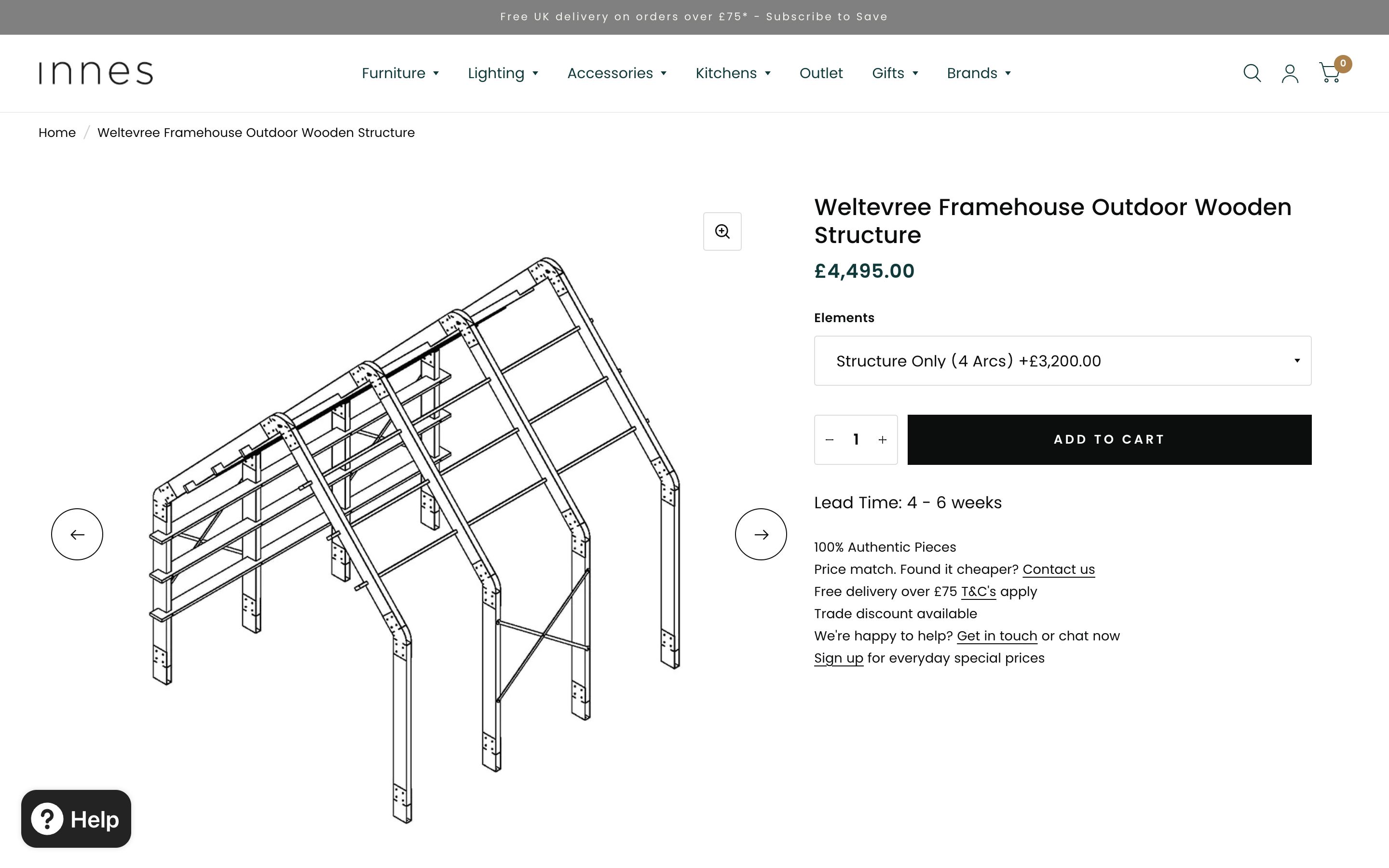This screenshot has height=868, width=1389.
Task: Click the innes logo
Action: click(96, 73)
